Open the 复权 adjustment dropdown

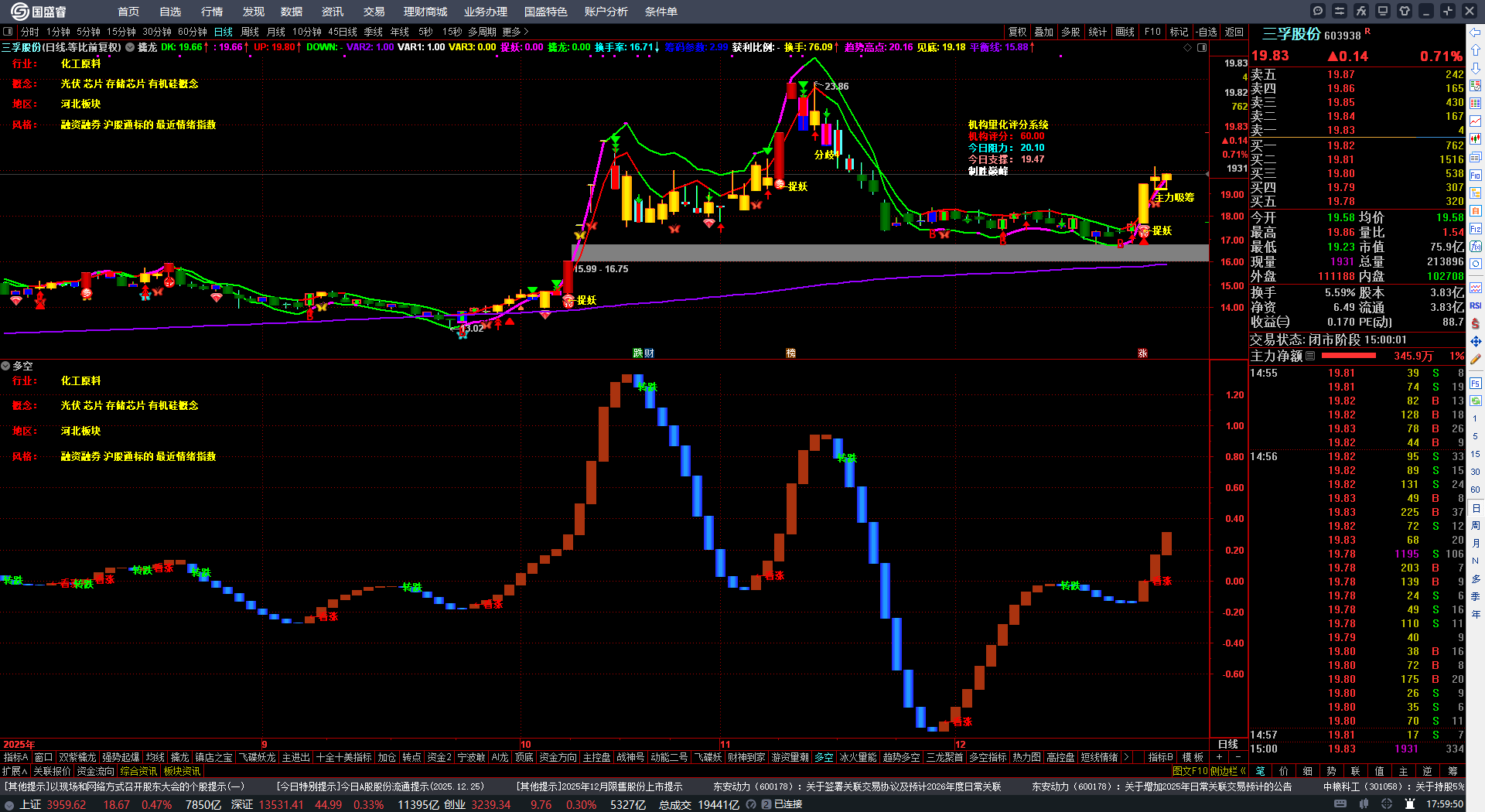(1018, 32)
